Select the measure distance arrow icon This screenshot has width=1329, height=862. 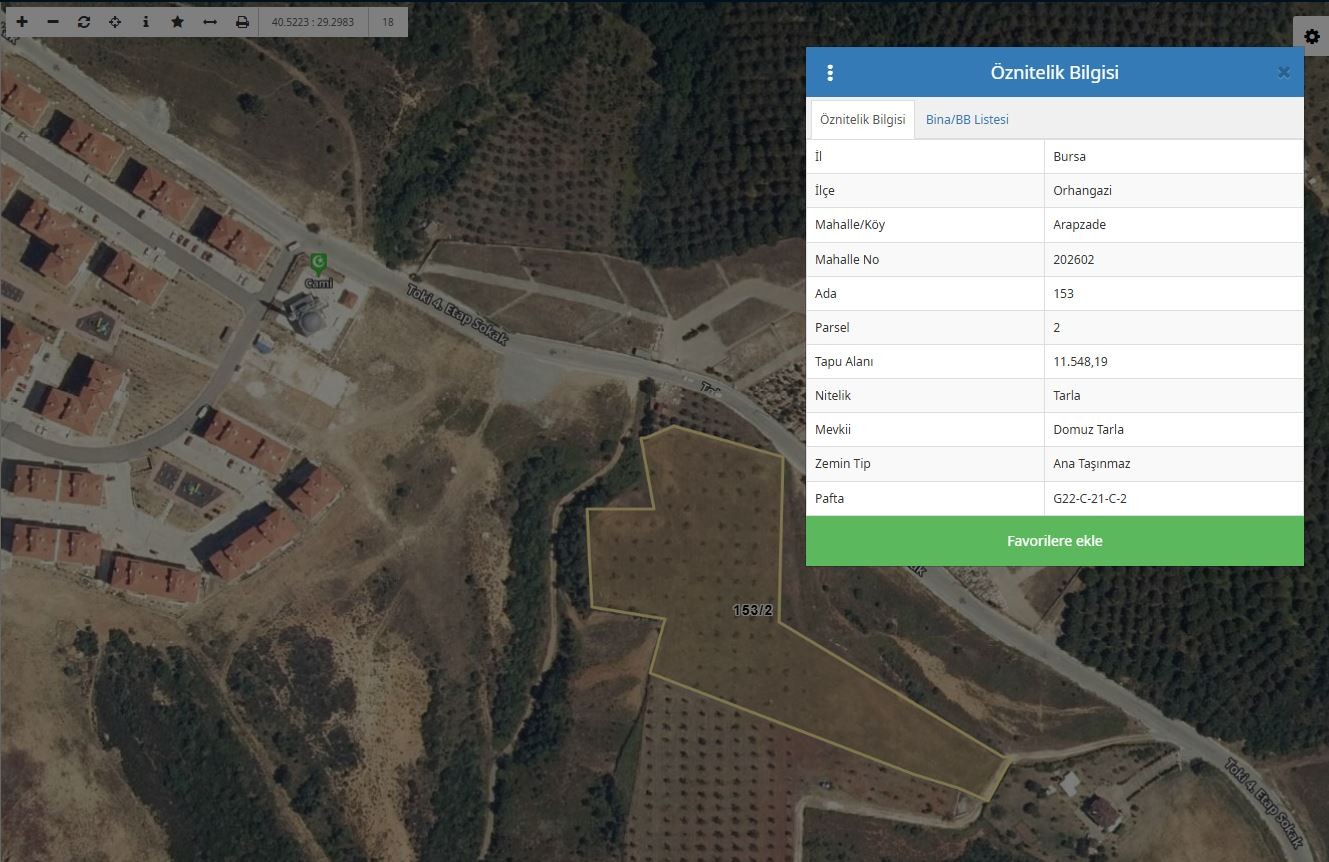click(x=209, y=21)
